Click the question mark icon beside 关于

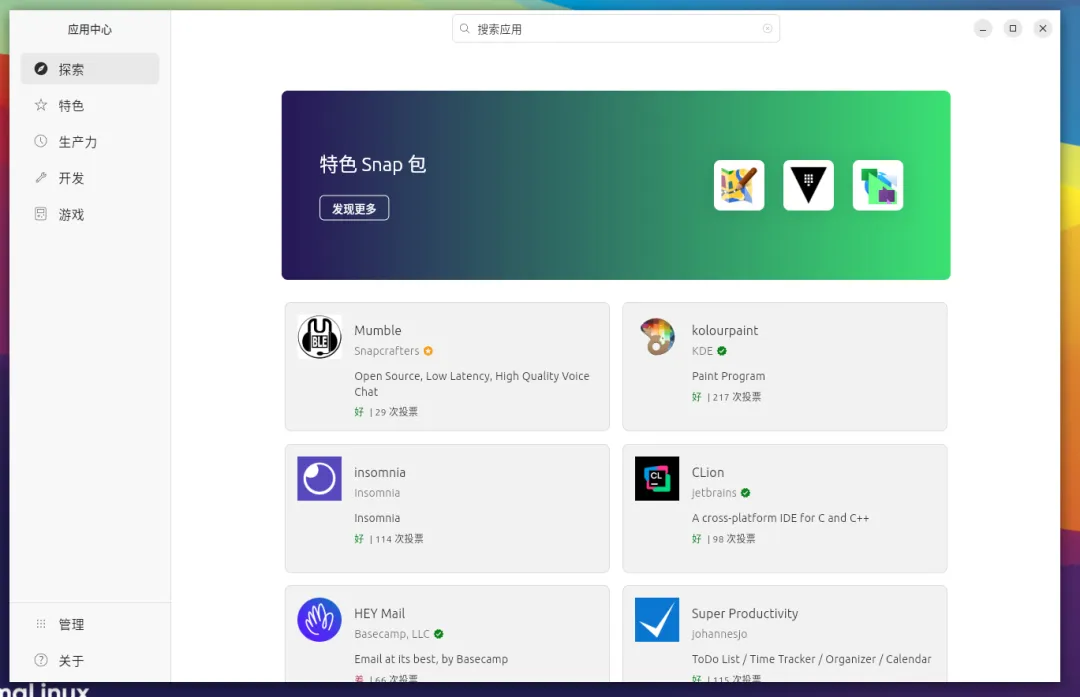(x=41, y=660)
